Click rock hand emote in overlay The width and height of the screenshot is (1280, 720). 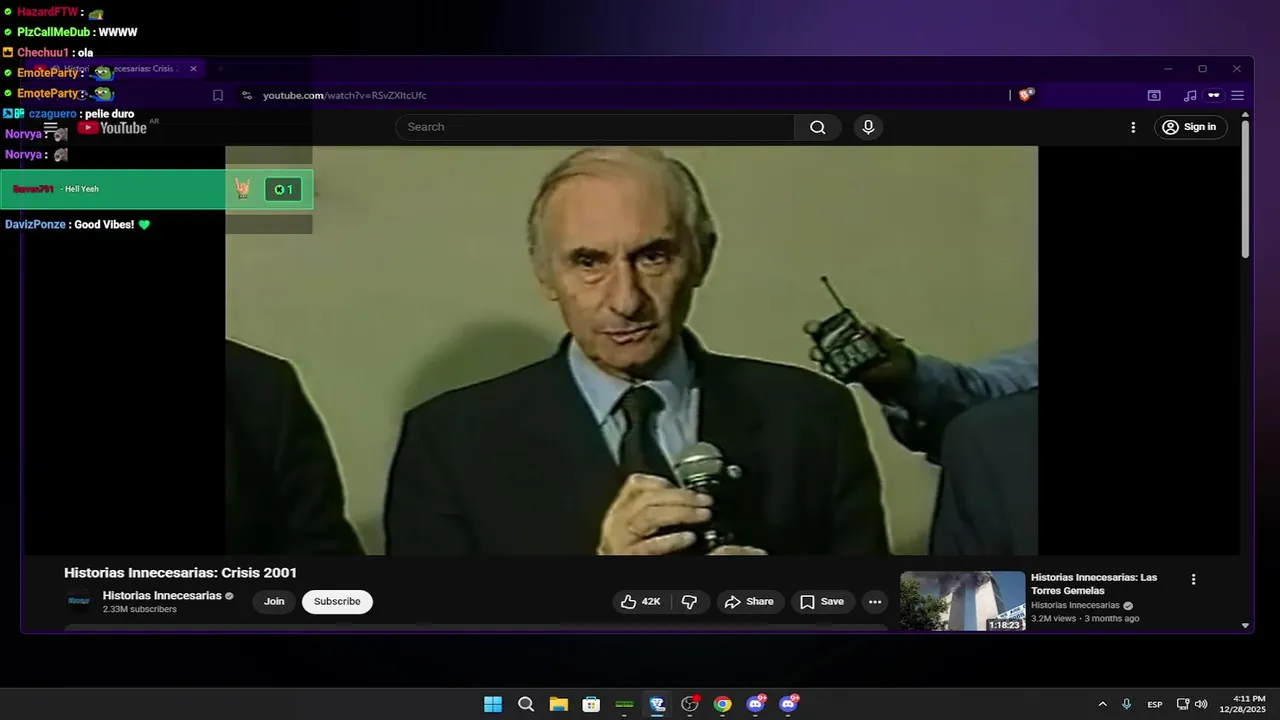click(243, 189)
